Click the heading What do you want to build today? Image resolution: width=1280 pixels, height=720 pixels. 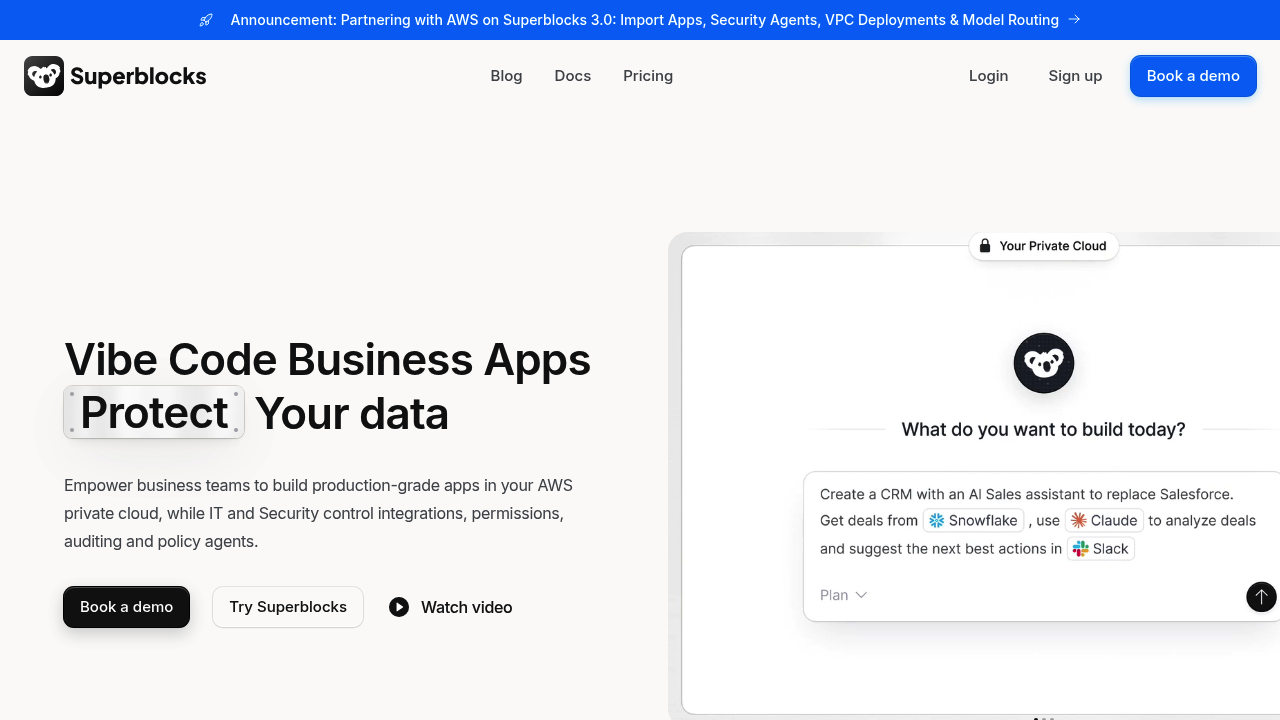1043,429
